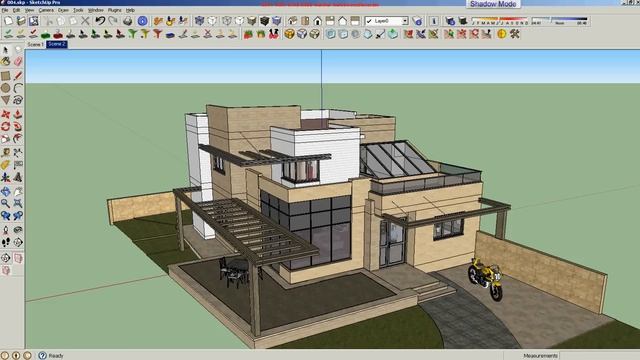Switch to the Iso view house icon

pyautogui.click(x=292, y=20)
